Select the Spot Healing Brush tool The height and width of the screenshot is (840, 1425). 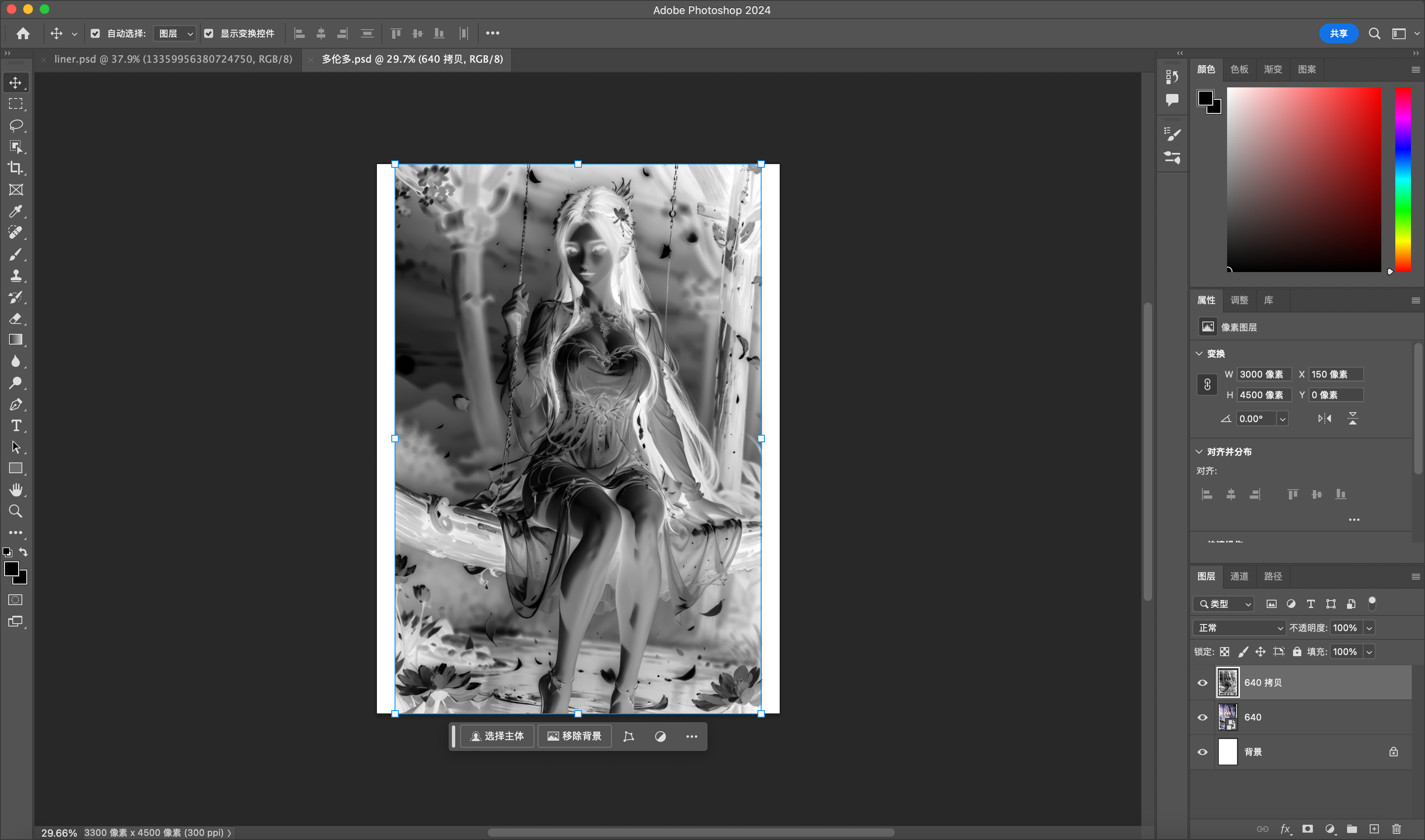[x=16, y=232]
